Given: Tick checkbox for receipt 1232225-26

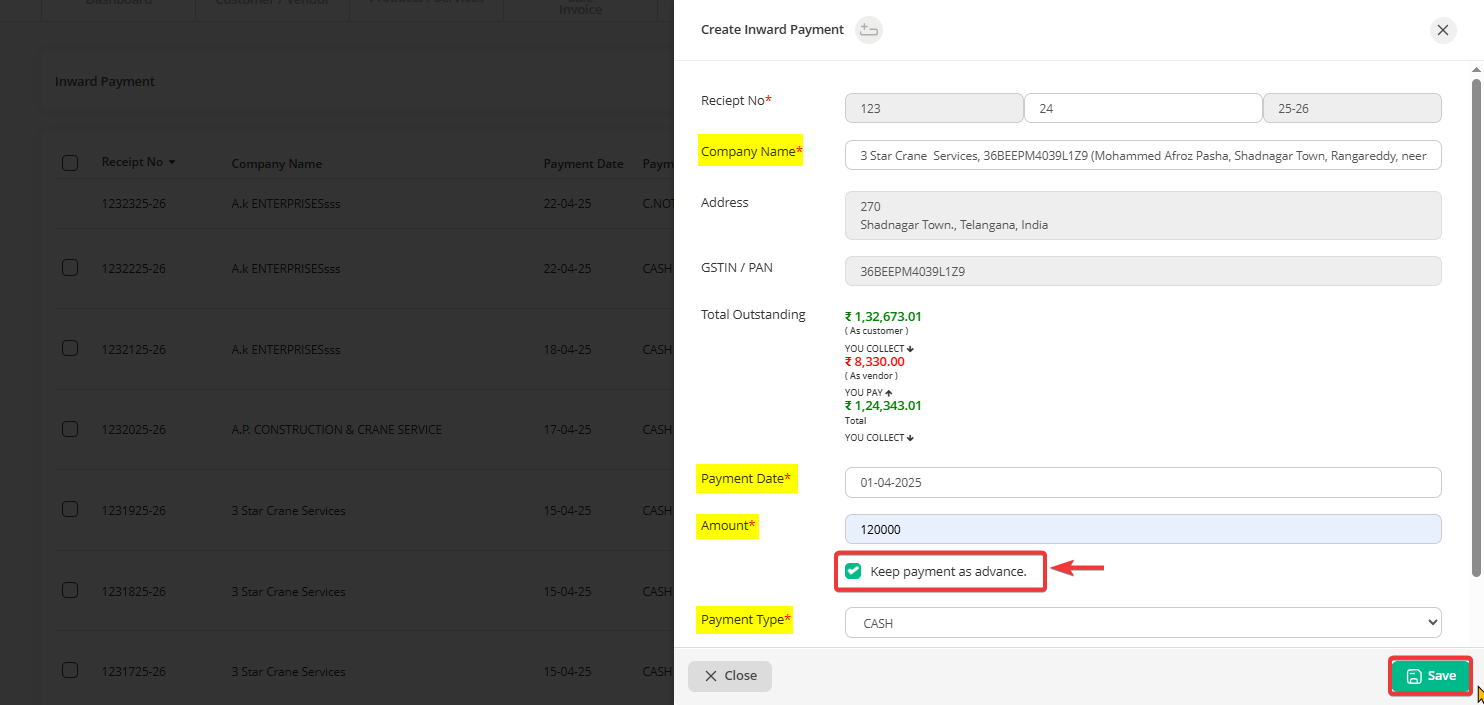Looking at the screenshot, I should [70, 267].
